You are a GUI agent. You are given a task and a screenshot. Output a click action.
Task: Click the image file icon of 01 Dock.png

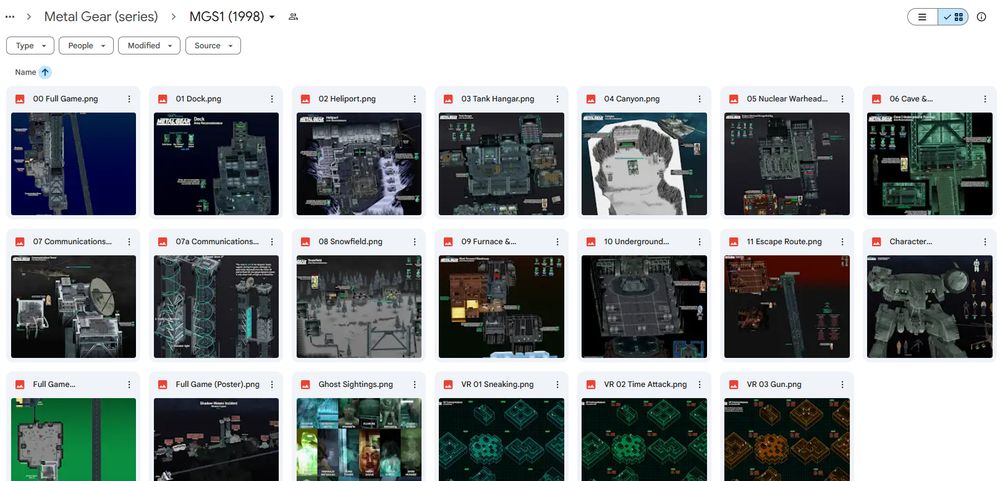coord(163,99)
